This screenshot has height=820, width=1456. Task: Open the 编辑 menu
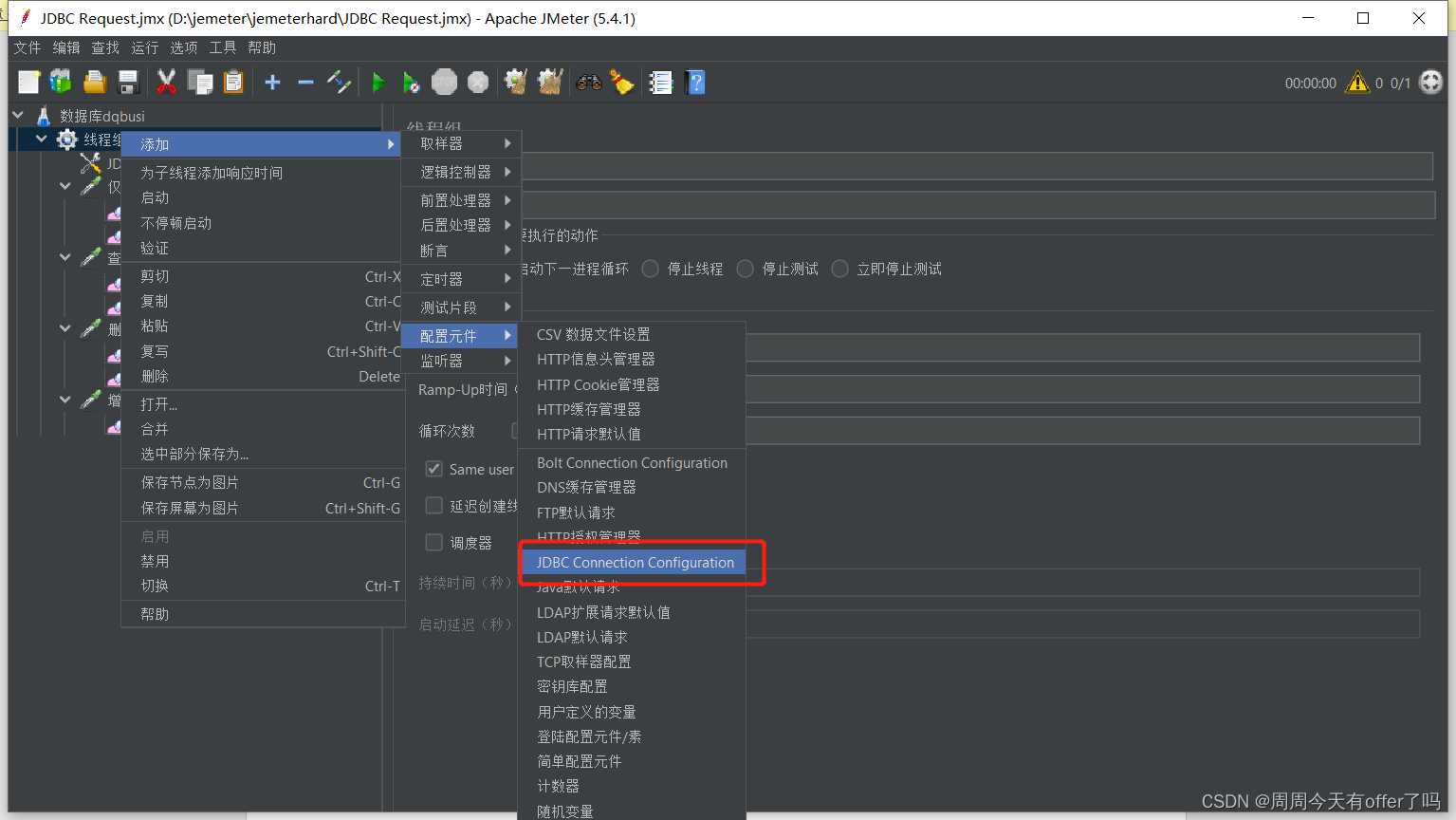[x=66, y=47]
